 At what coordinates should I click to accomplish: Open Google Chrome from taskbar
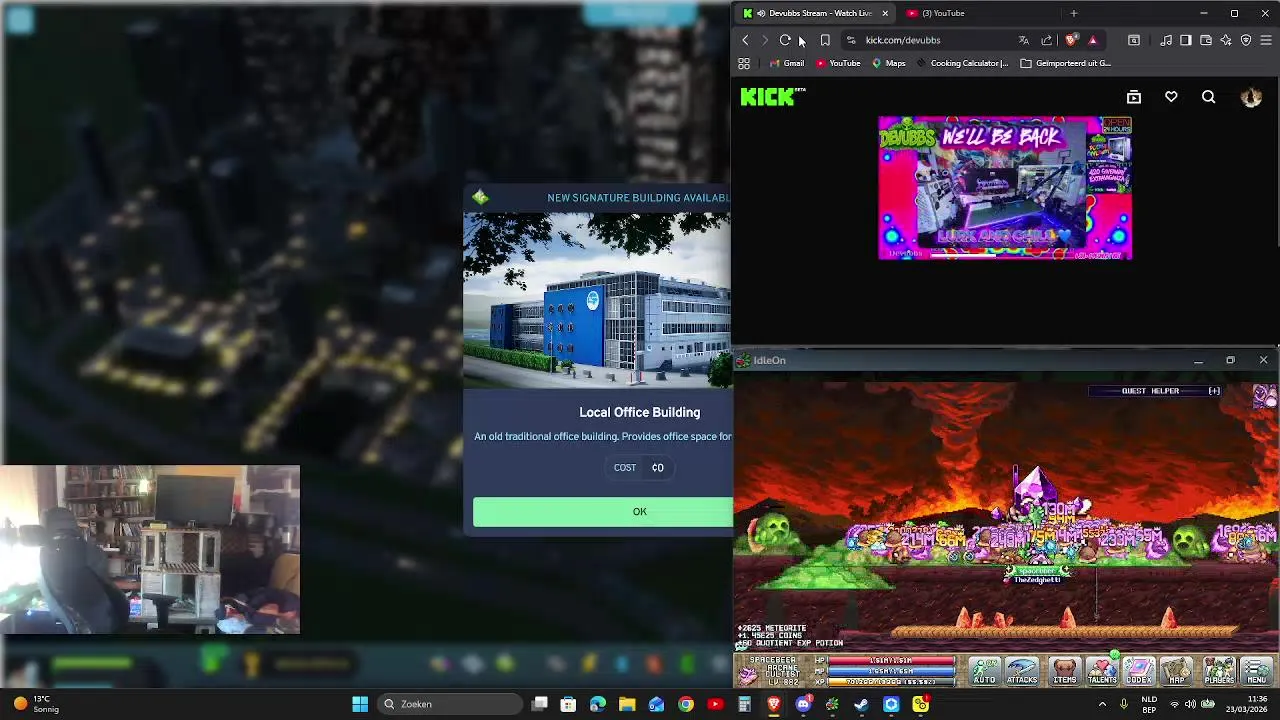tap(686, 704)
